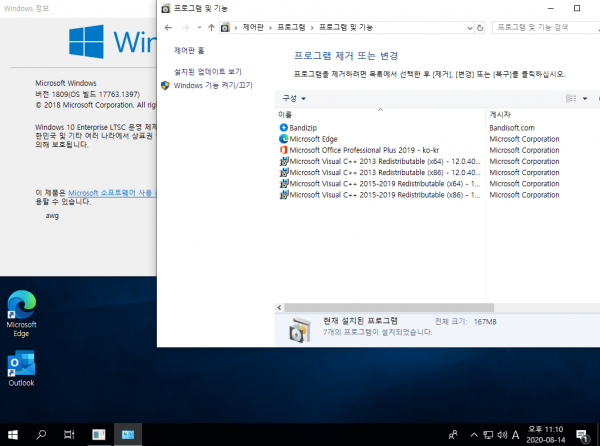Click the back arrow in Programs window
600x446 pixels.
(x=168, y=28)
